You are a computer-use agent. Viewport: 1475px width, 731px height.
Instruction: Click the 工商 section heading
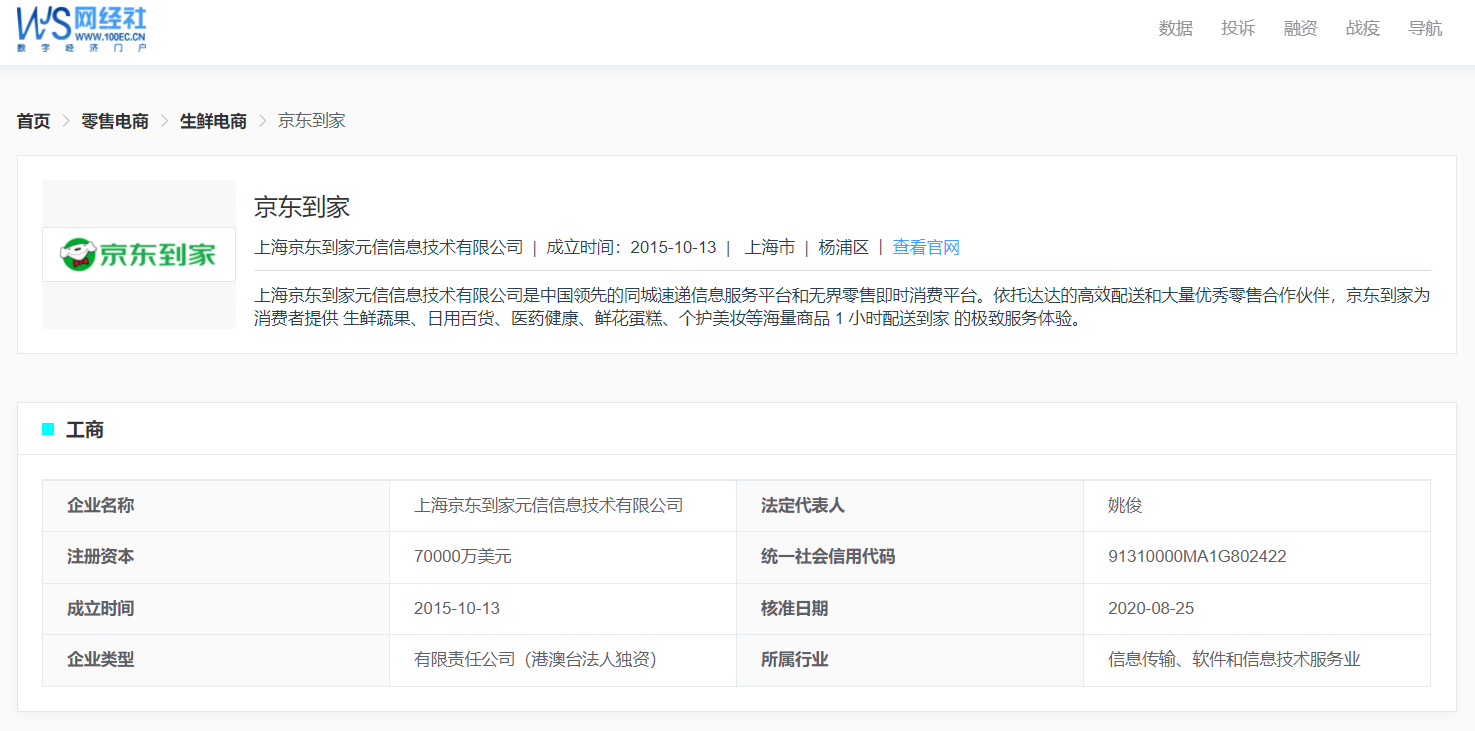[x=85, y=430]
